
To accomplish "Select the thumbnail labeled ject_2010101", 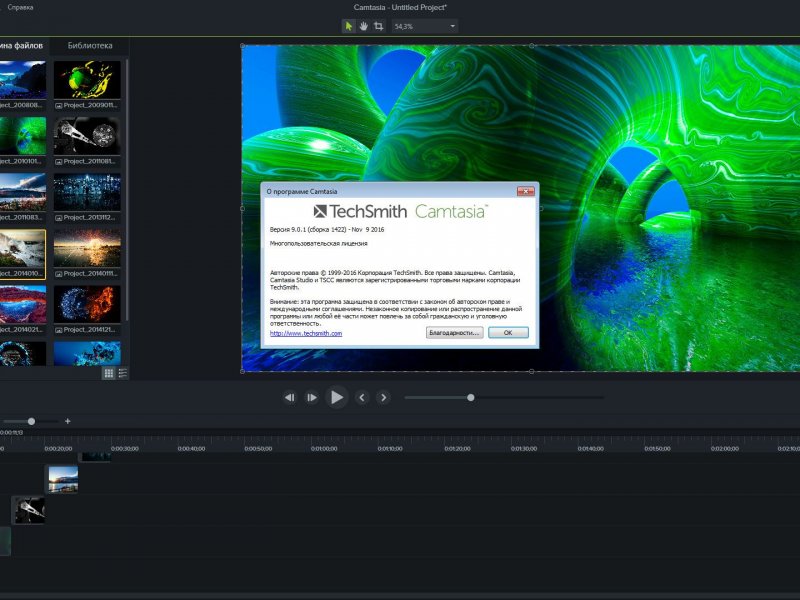I will [x=22, y=136].
